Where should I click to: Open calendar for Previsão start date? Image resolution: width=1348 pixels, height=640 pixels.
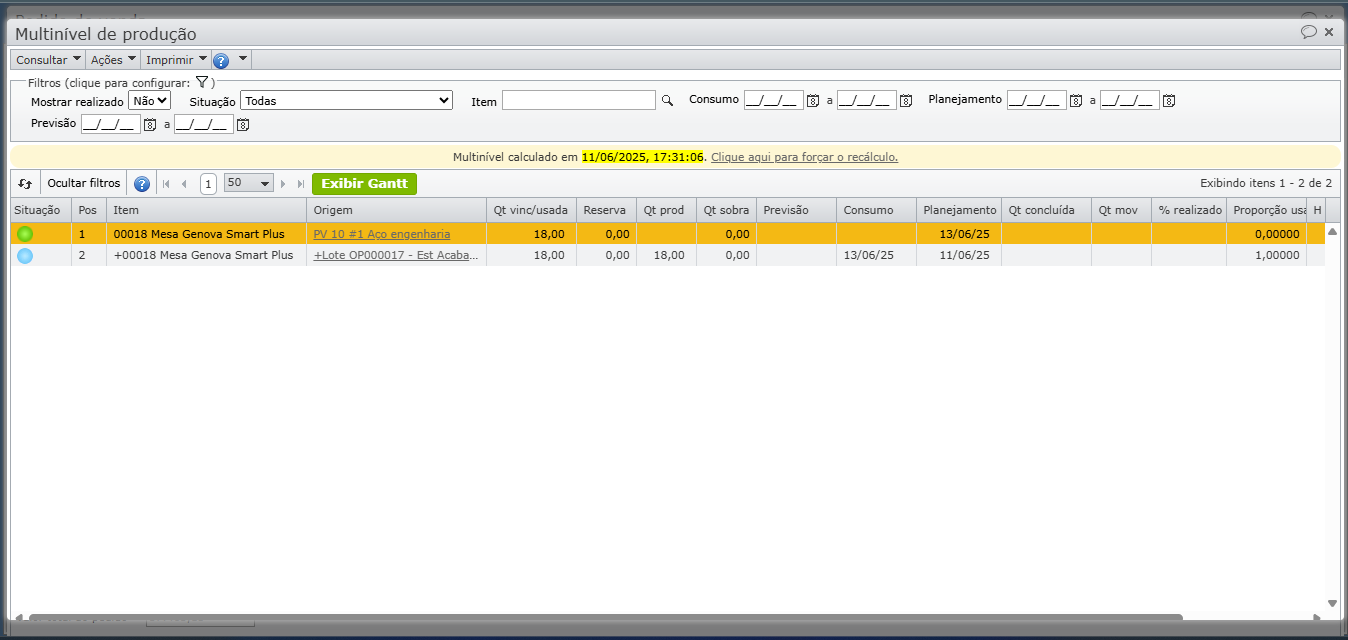(150, 125)
